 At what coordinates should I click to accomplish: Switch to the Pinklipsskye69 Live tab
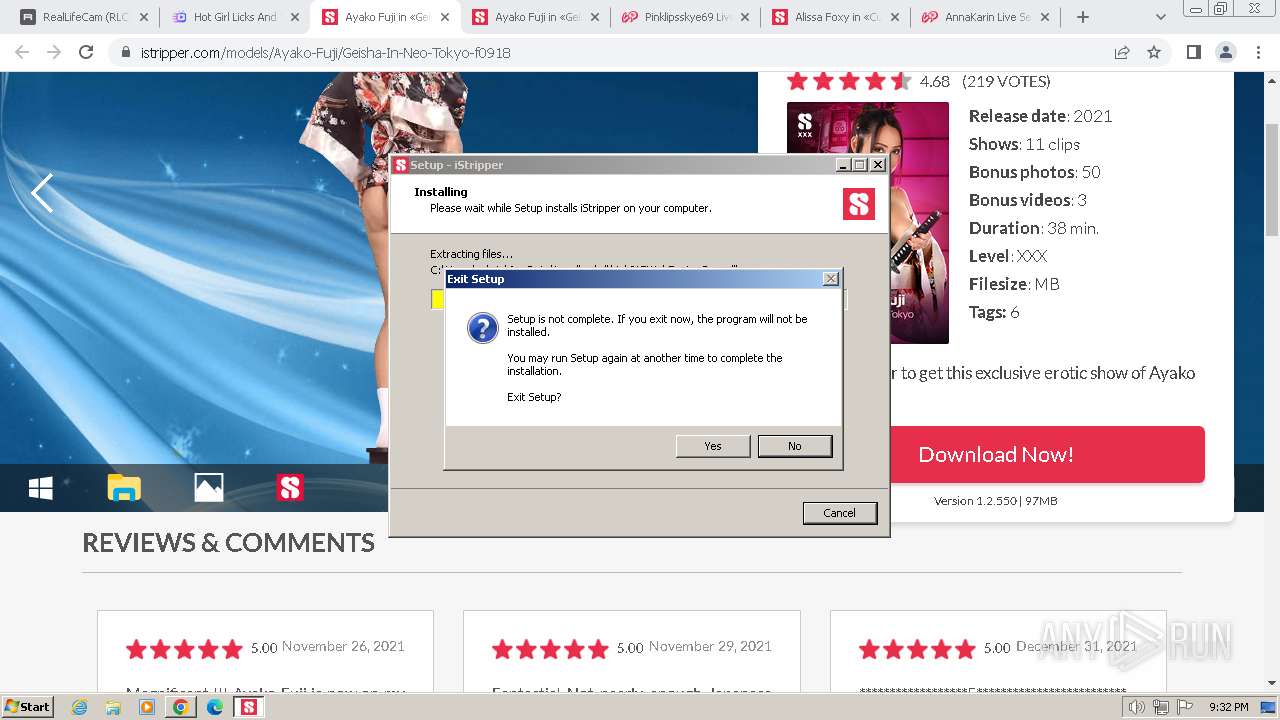(684, 17)
